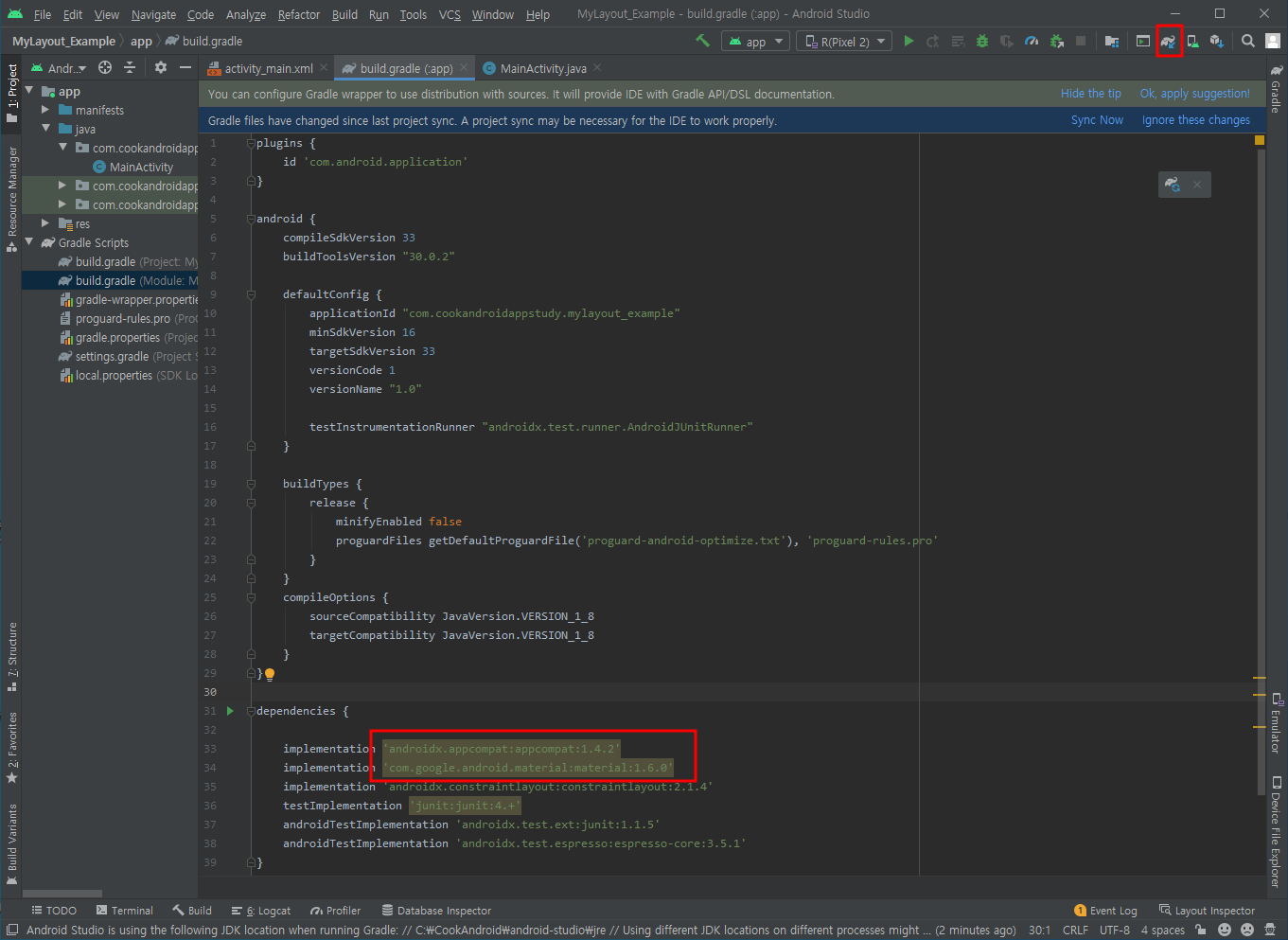
Task: Open the Resource Manager side panel
Action: [12, 199]
